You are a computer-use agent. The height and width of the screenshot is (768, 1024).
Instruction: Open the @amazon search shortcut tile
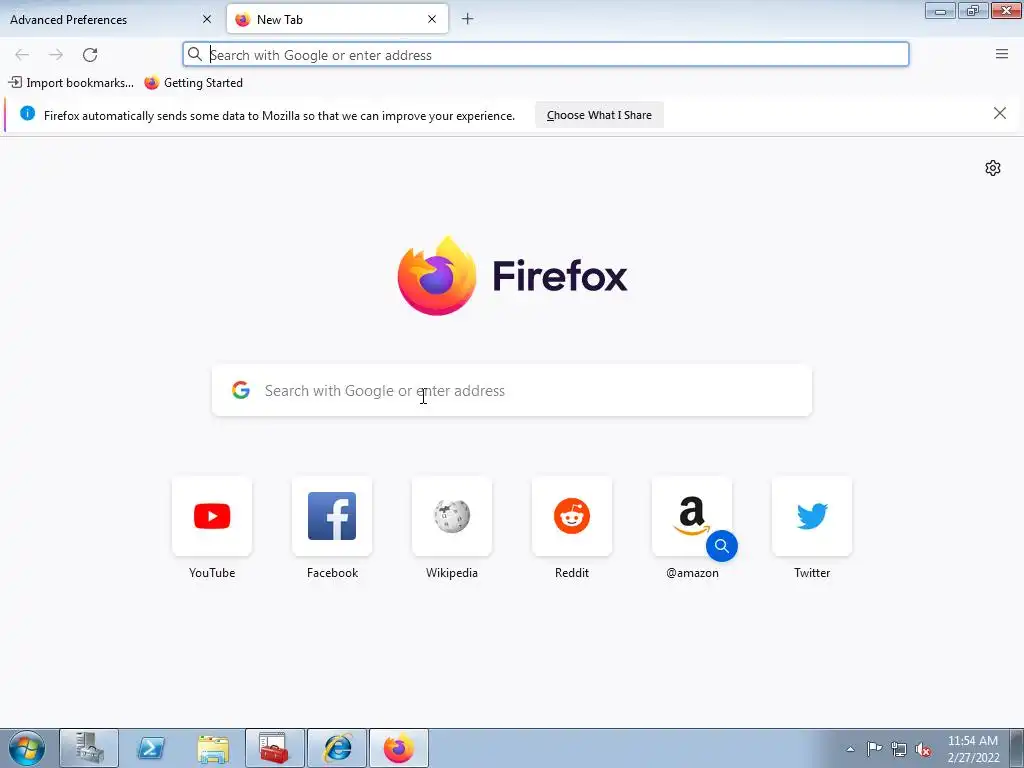(692, 517)
